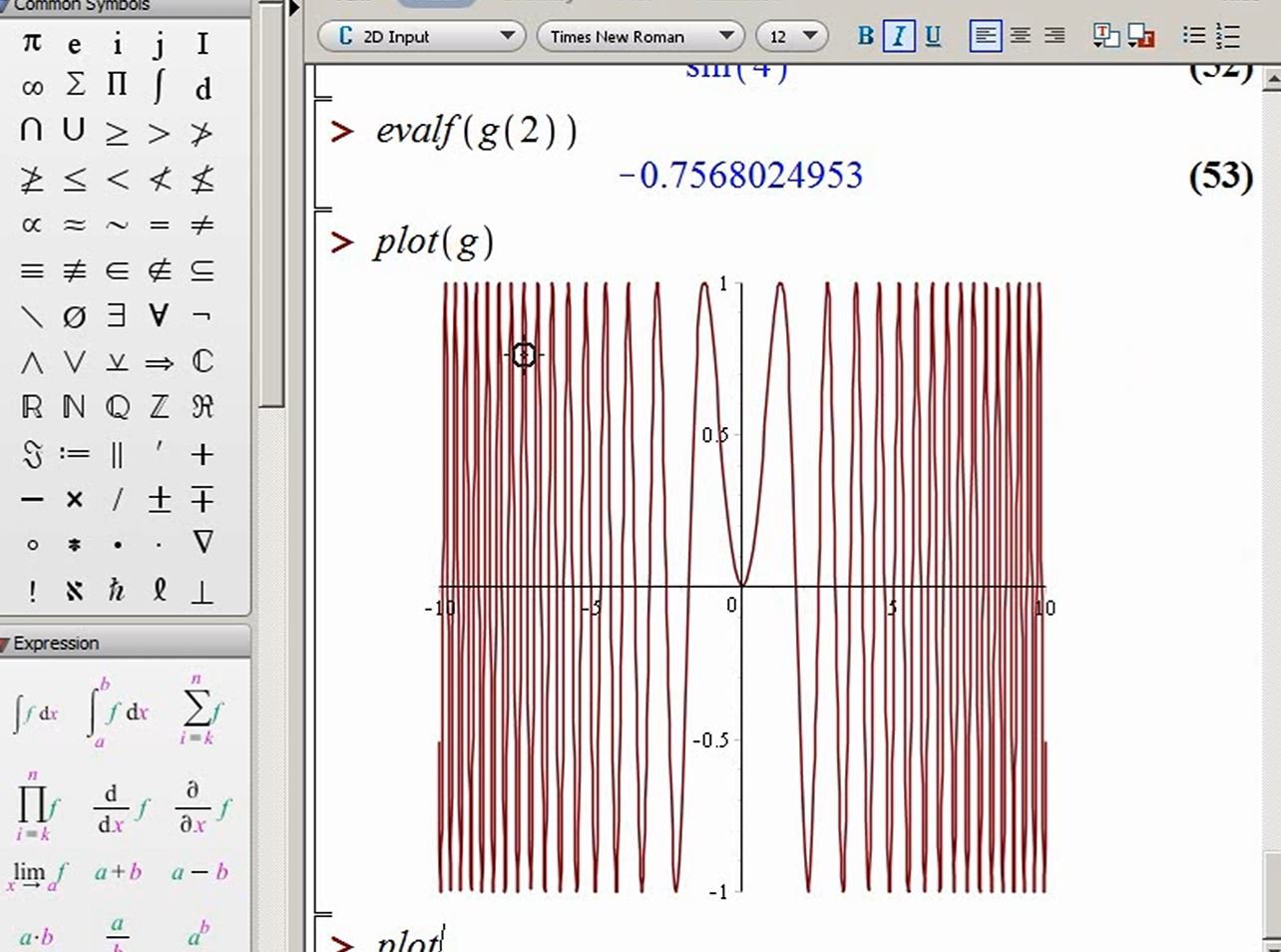The image size is (1281, 952).
Task: Click the plot(g) command line
Action: 433,242
